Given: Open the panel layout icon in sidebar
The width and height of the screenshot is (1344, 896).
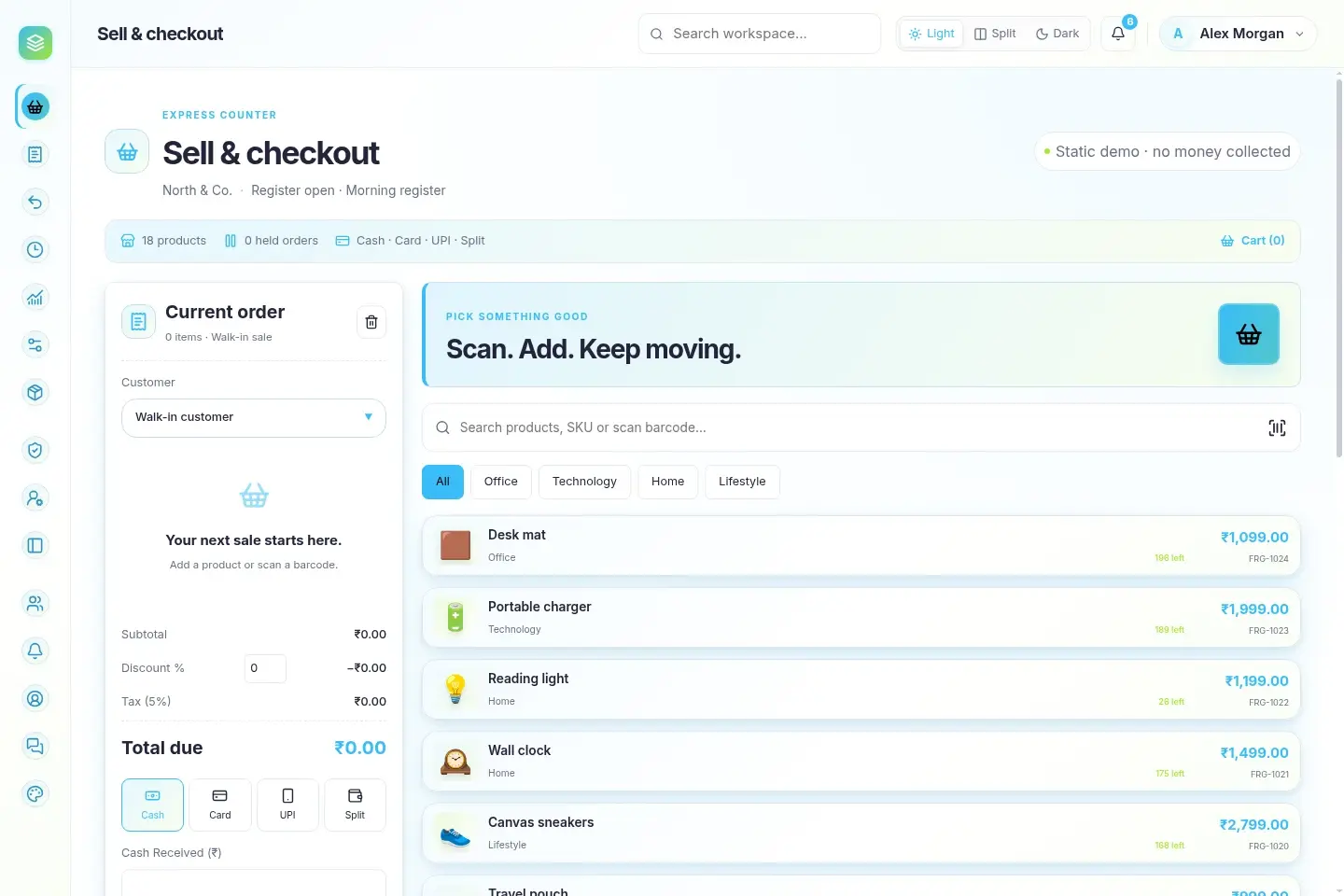Looking at the screenshot, I should pyautogui.click(x=35, y=545).
